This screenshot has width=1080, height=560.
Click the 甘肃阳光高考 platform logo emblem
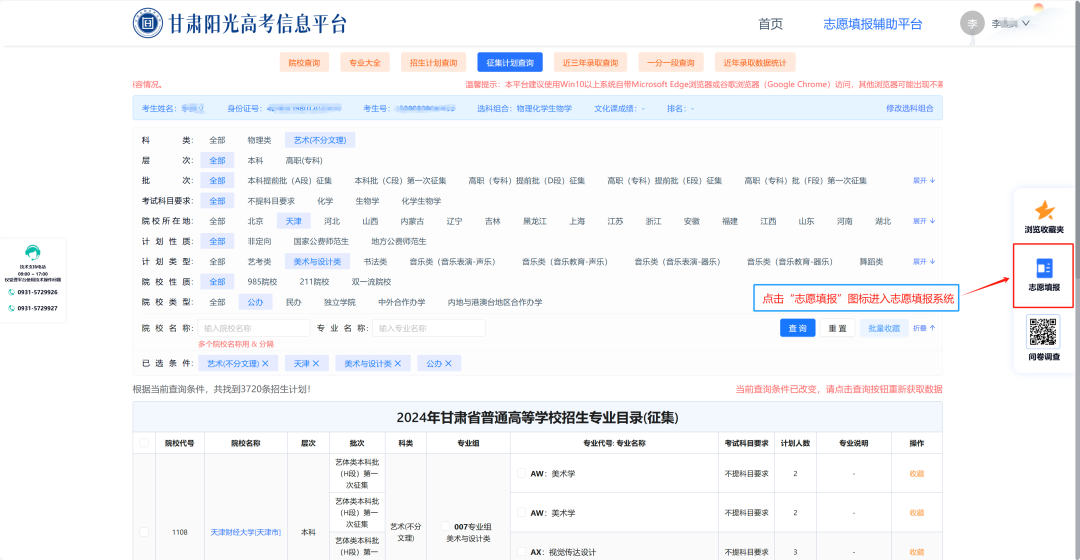click(x=148, y=23)
